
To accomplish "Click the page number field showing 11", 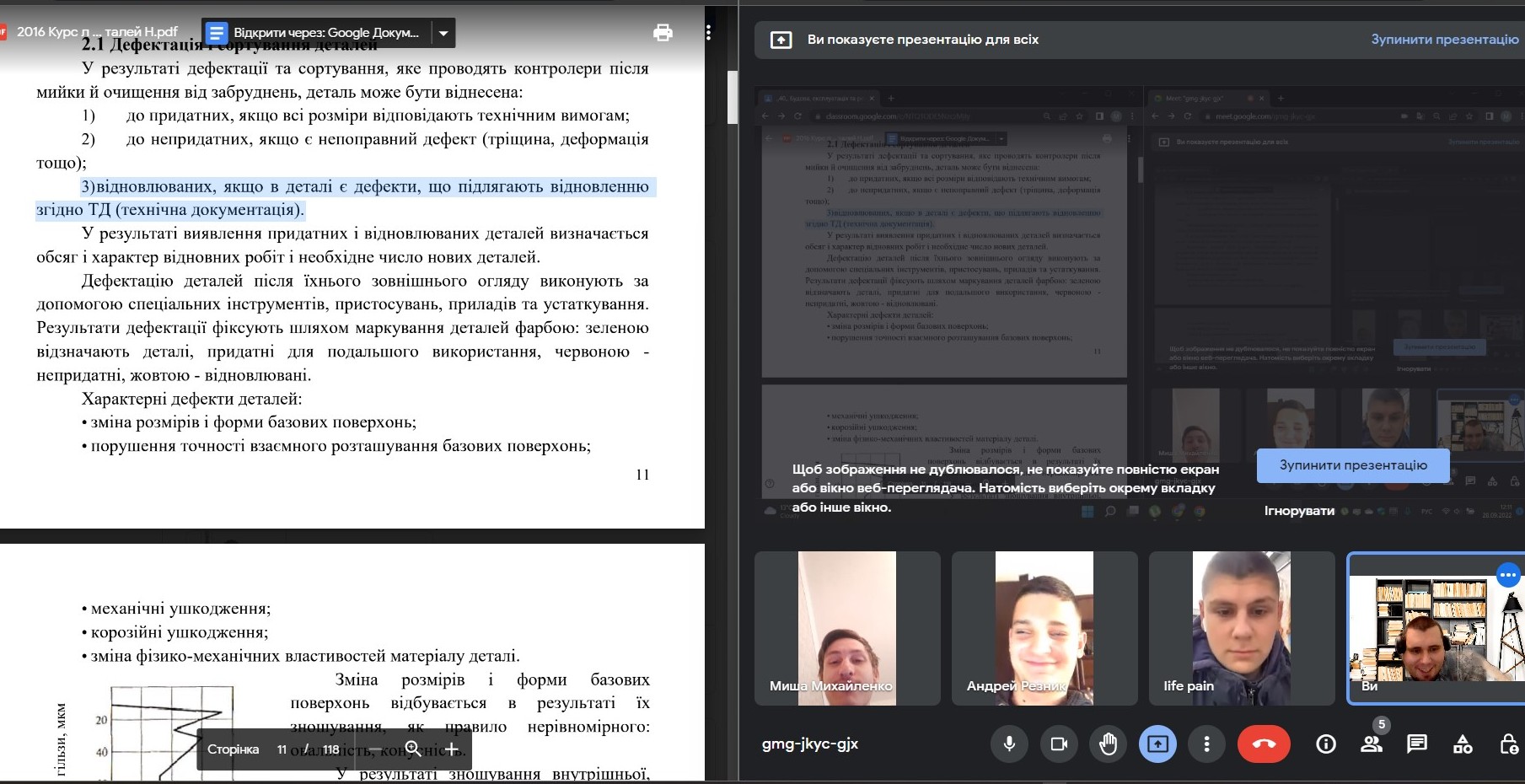I will pyautogui.click(x=282, y=749).
